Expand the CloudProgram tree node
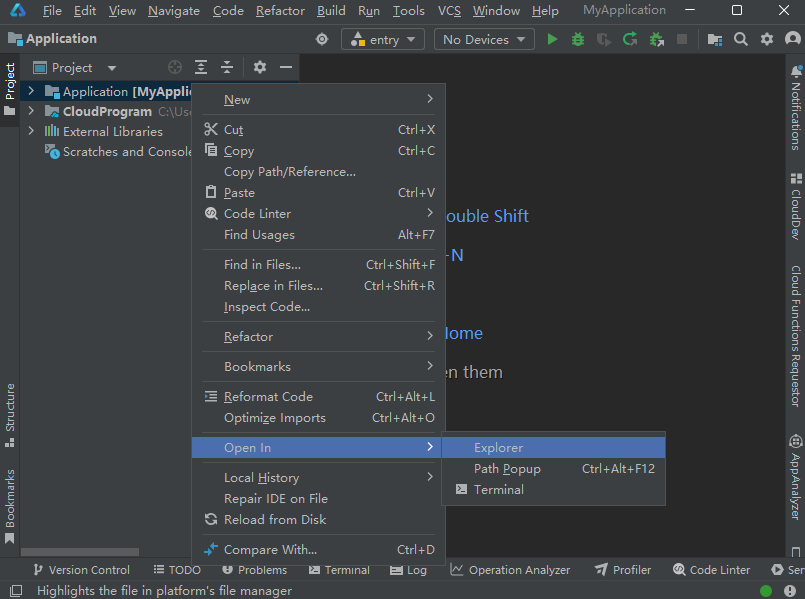This screenshot has width=805, height=599. click(31, 111)
